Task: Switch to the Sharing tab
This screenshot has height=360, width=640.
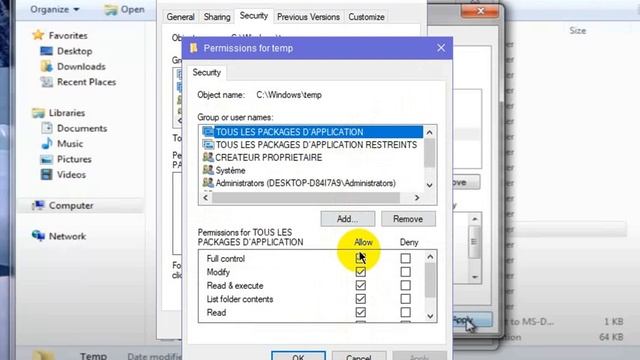Action: pos(217,17)
